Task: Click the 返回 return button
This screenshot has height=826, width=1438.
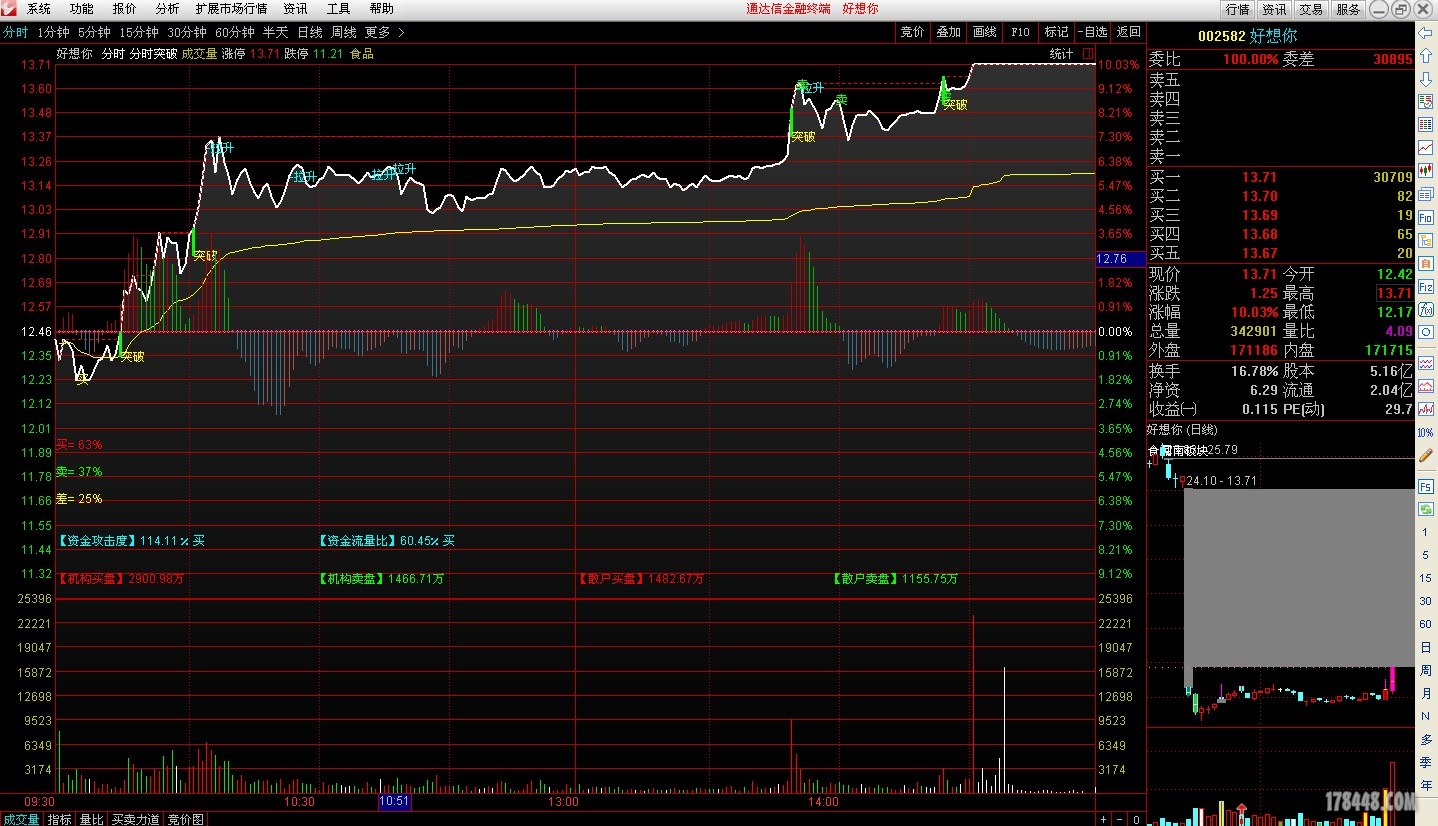Action: (1129, 32)
